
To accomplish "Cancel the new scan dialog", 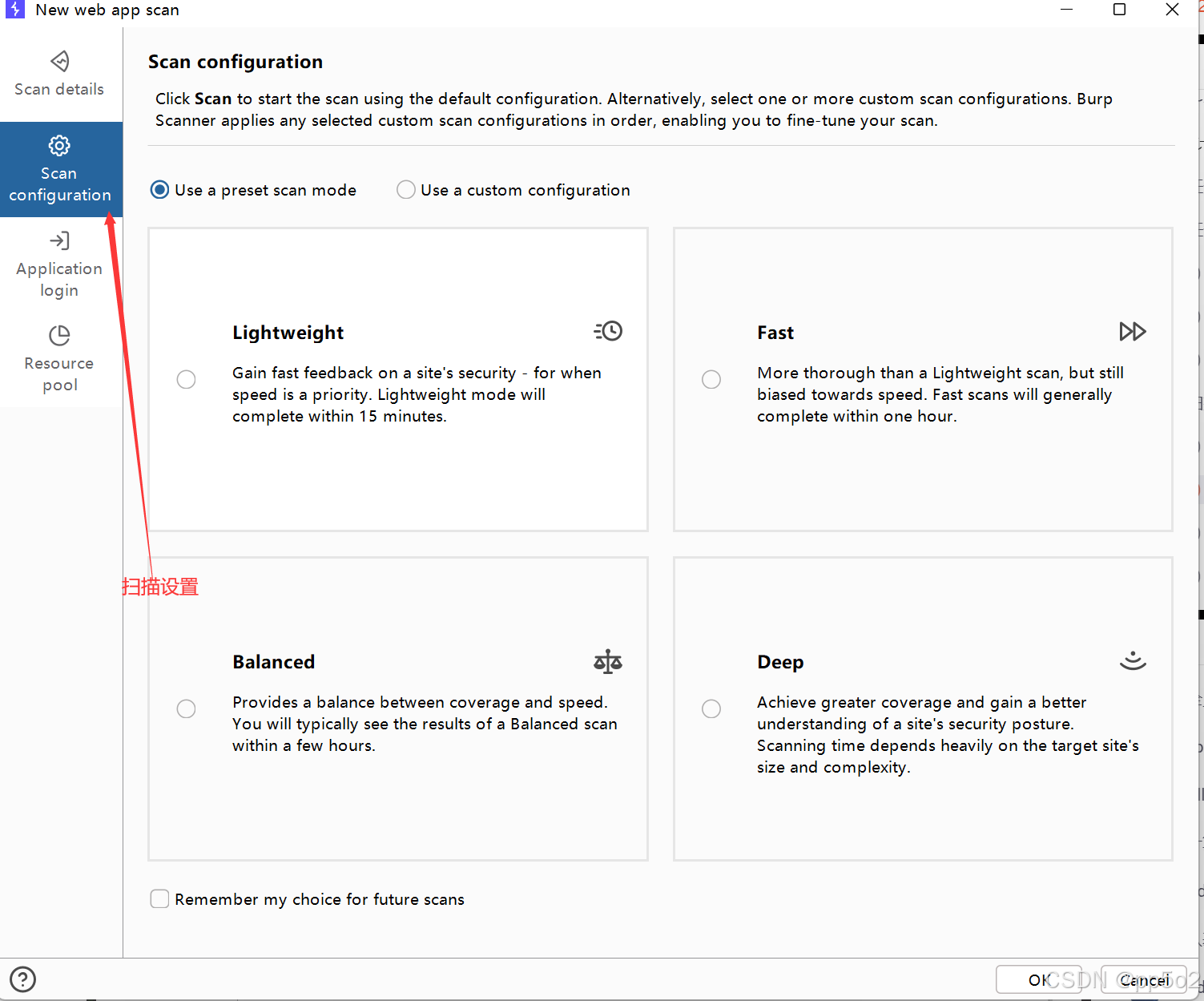I will click(1144, 979).
